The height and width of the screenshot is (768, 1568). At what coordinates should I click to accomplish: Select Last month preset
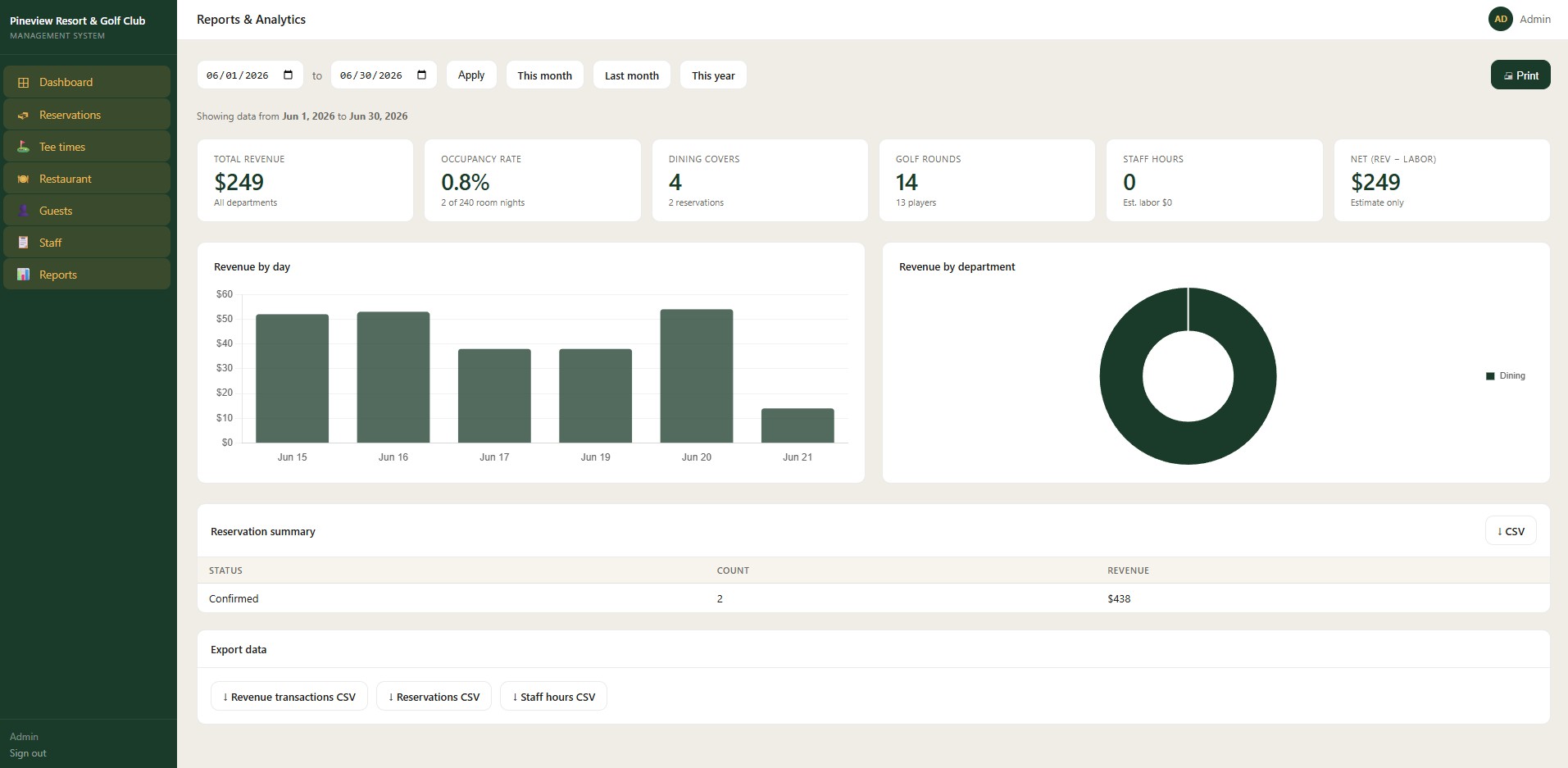(631, 75)
